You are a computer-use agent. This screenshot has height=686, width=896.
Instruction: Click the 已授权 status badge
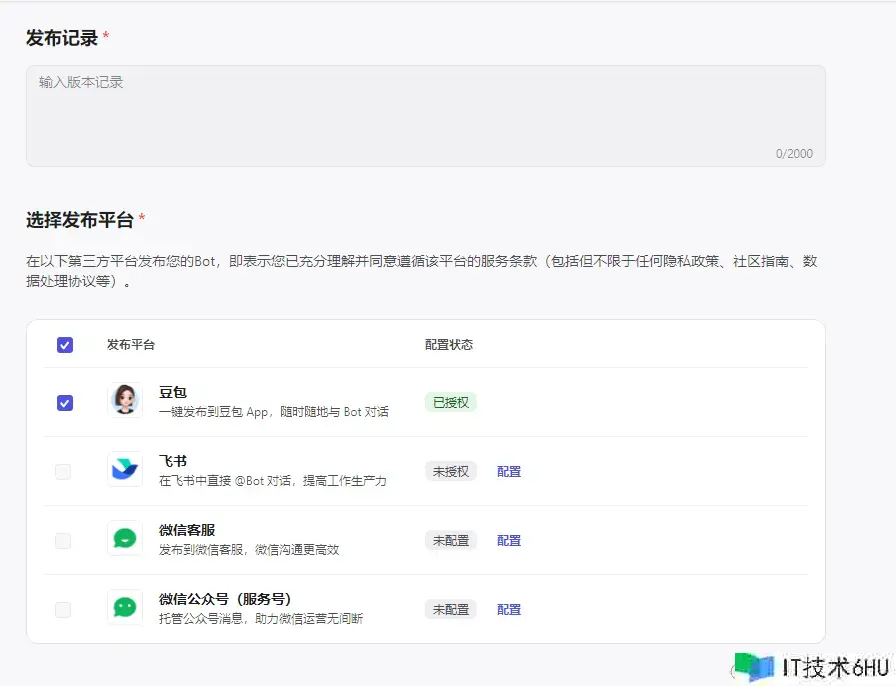451,402
